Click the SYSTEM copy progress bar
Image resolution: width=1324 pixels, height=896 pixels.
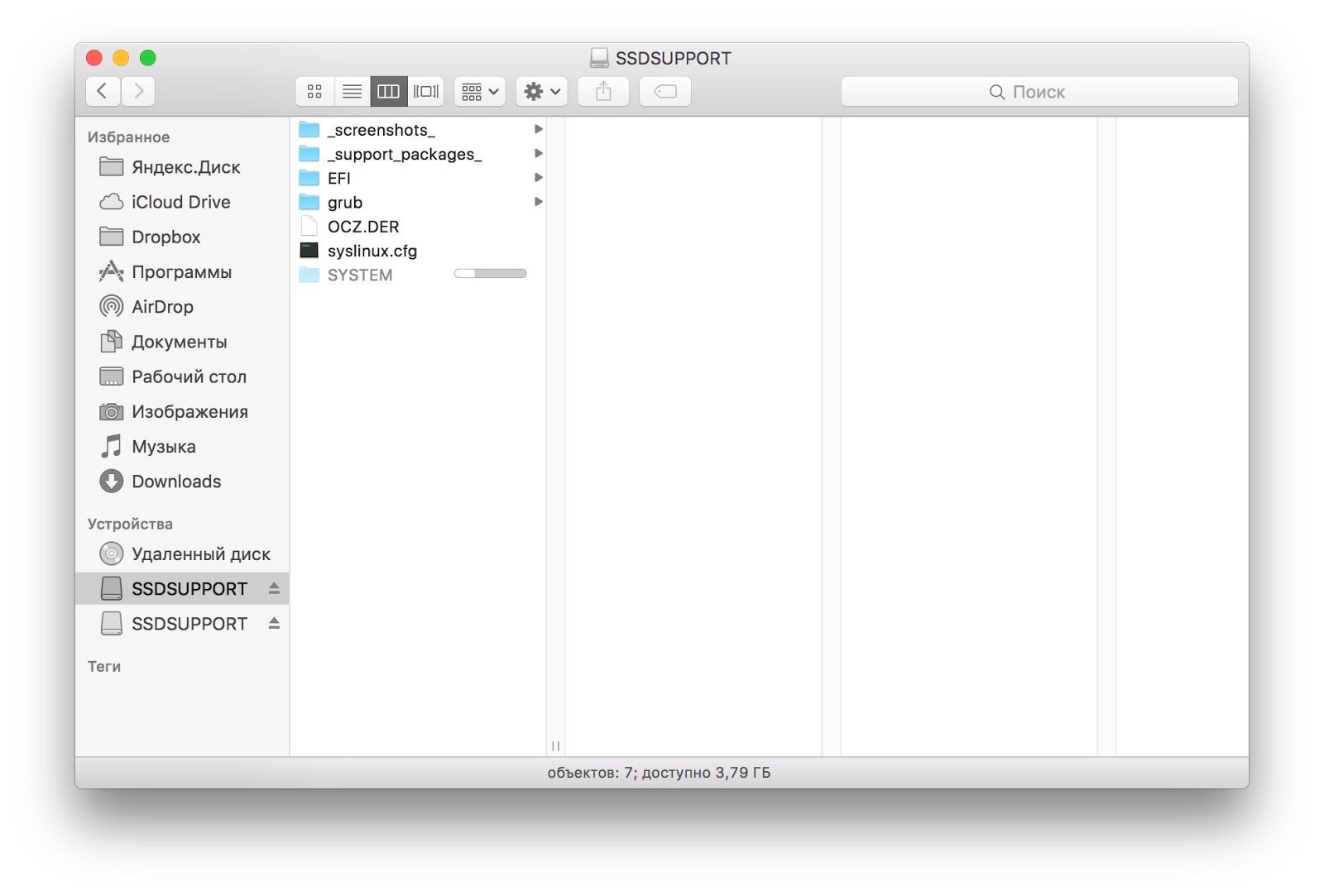point(491,274)
